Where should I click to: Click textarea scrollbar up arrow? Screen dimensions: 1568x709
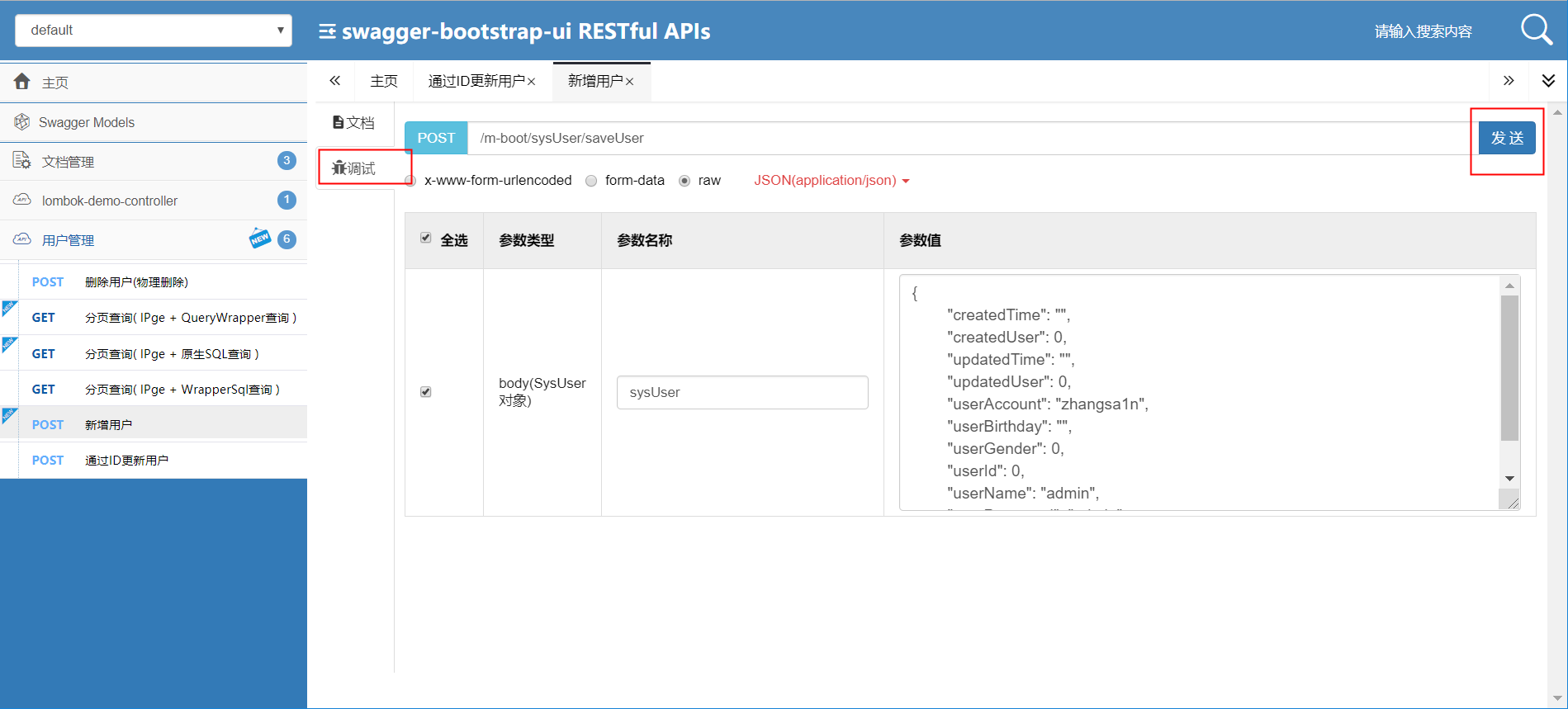[x=1509, y=286]
